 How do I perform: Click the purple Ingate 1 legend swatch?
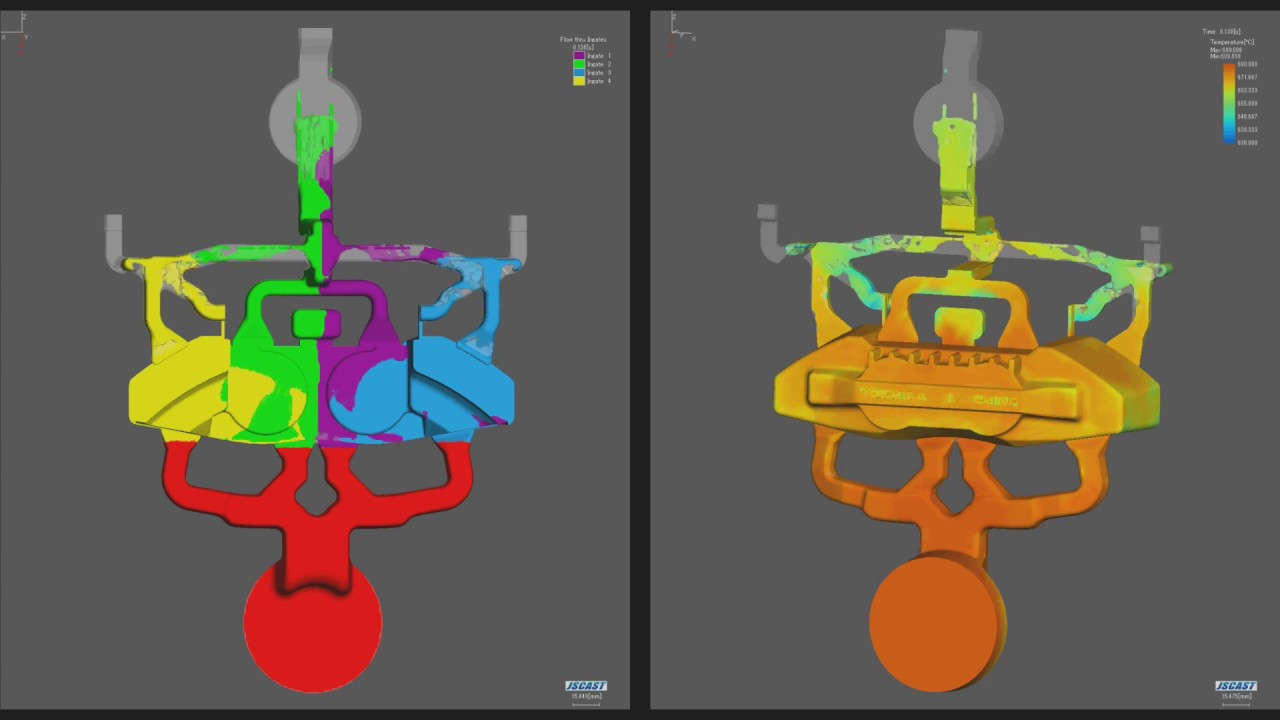tap(579, 55)
